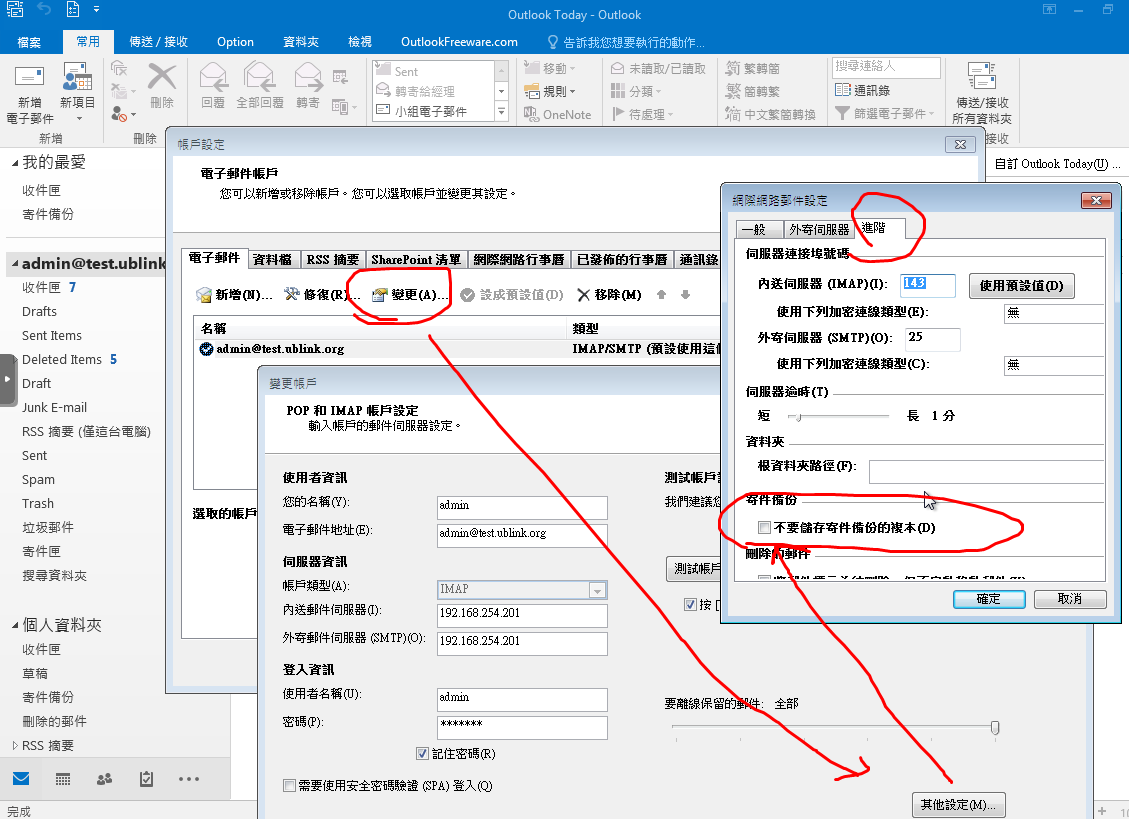
Task: Enable 需要使用安全密碼驗證 (SPA) checkbox
Action: (x=289, y=786)
